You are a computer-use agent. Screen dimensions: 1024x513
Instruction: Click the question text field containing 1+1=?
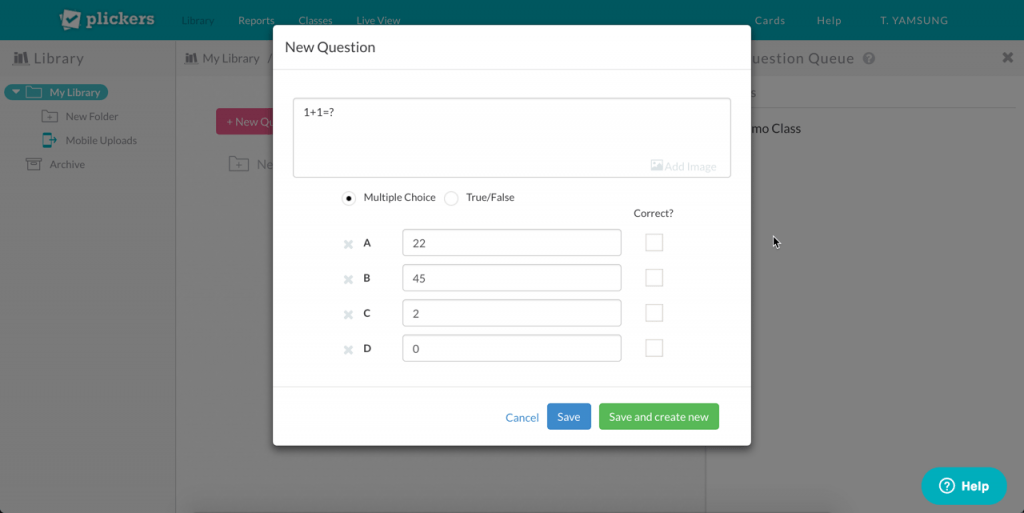tap(511, 130)
